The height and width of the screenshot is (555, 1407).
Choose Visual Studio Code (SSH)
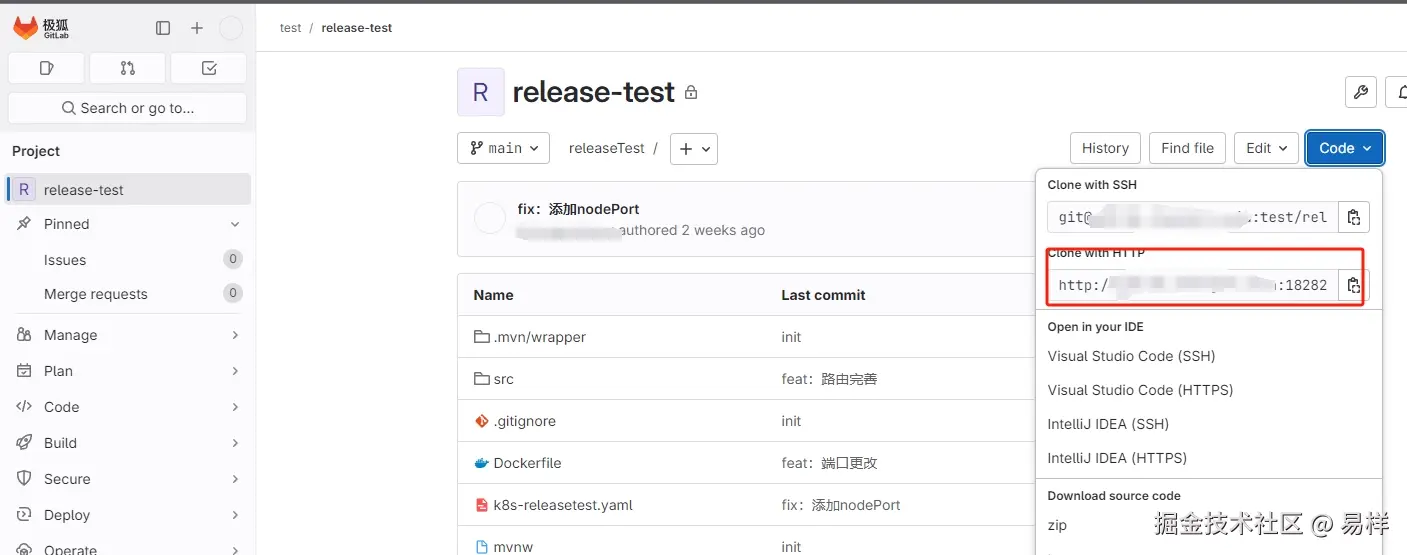pos(1131,356)
